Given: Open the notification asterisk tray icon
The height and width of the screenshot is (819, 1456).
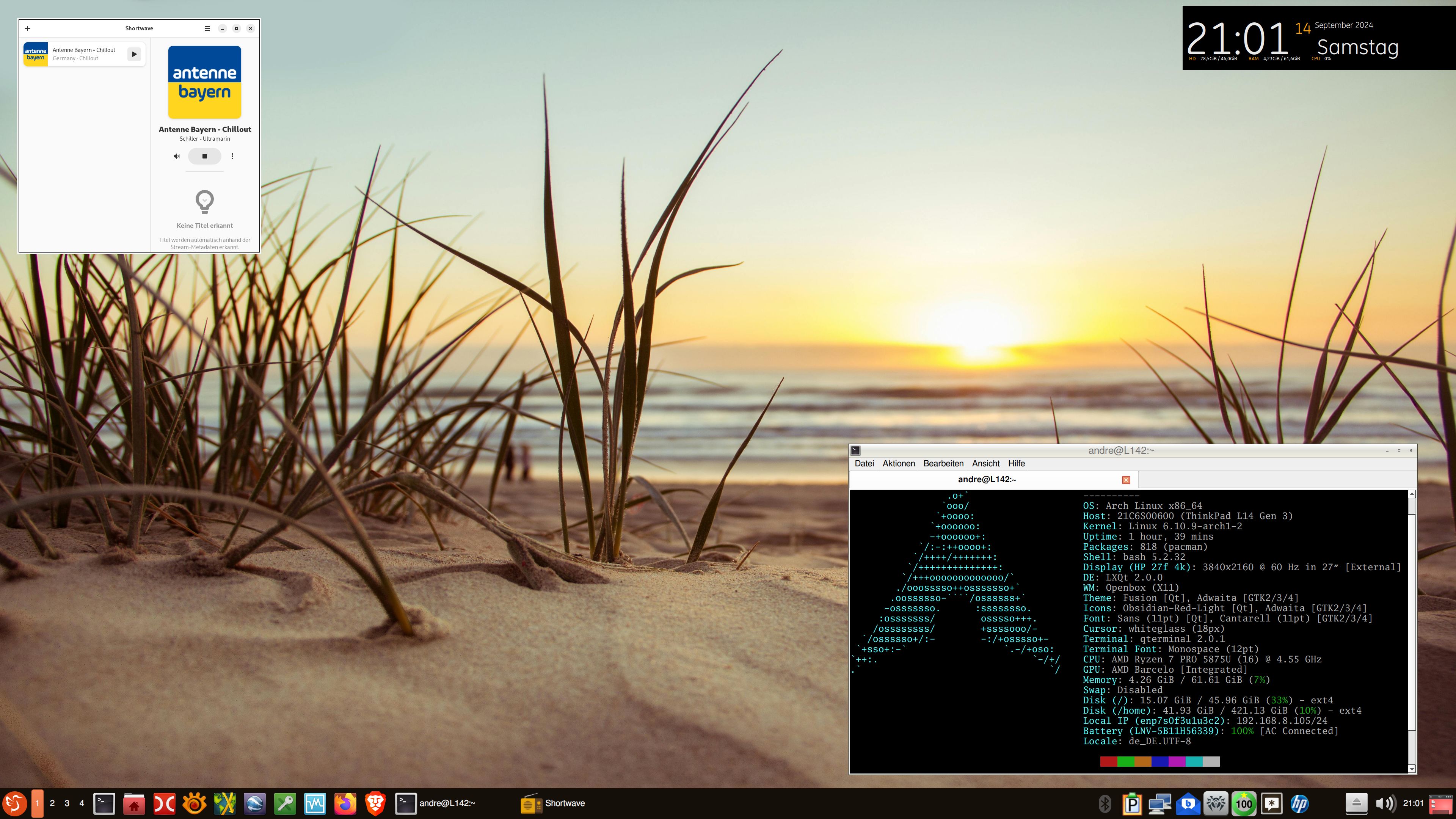Looking at the screenshot, I should [x=1272, y=803].
